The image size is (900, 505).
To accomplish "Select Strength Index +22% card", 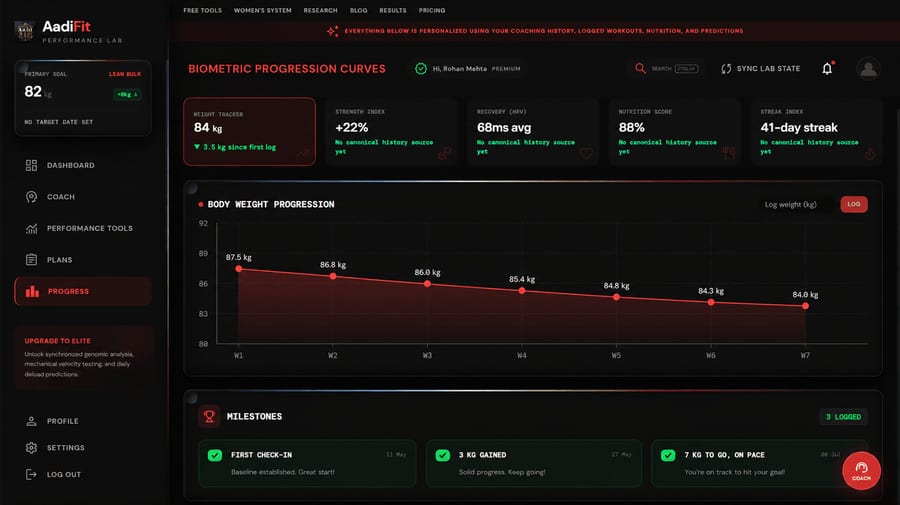I will pyautogui.click(x=391, y=131).
